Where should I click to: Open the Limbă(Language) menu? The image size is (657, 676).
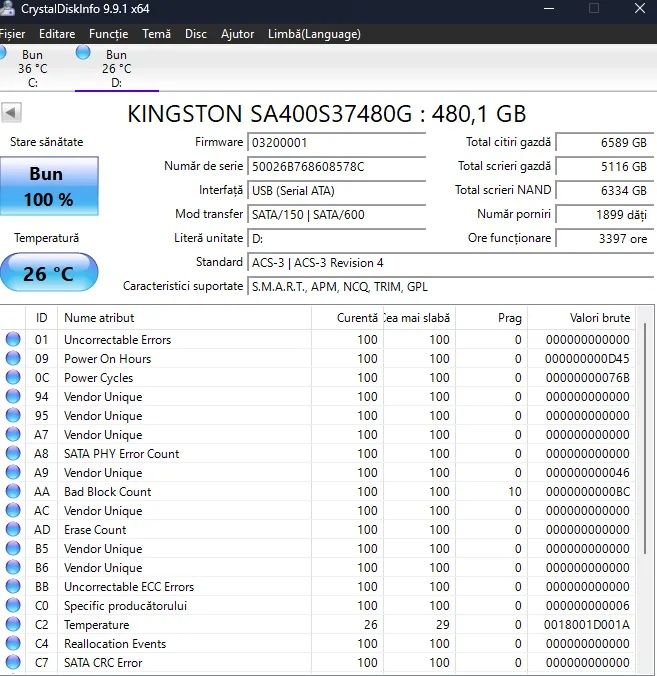pos(314,34)
